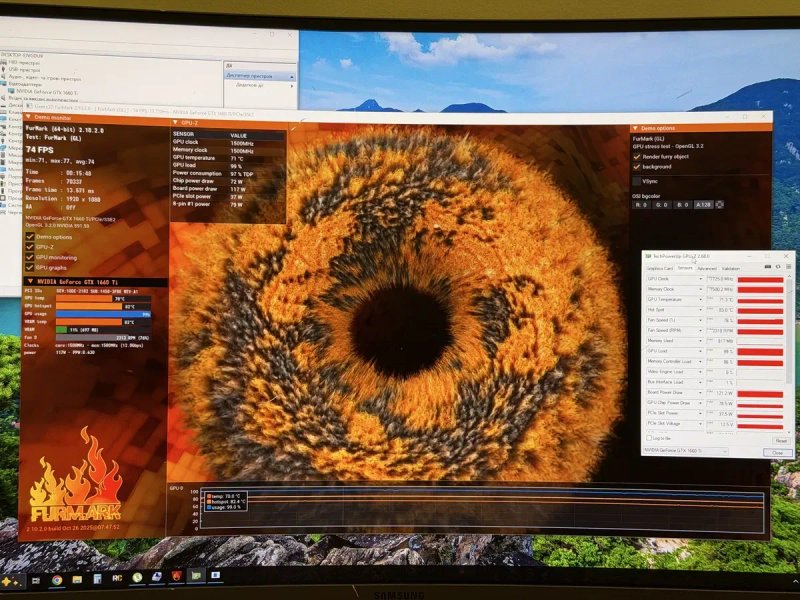Open the rightmost blue window taskbar icon
800x600 pixels.
(x=216, y=576)
